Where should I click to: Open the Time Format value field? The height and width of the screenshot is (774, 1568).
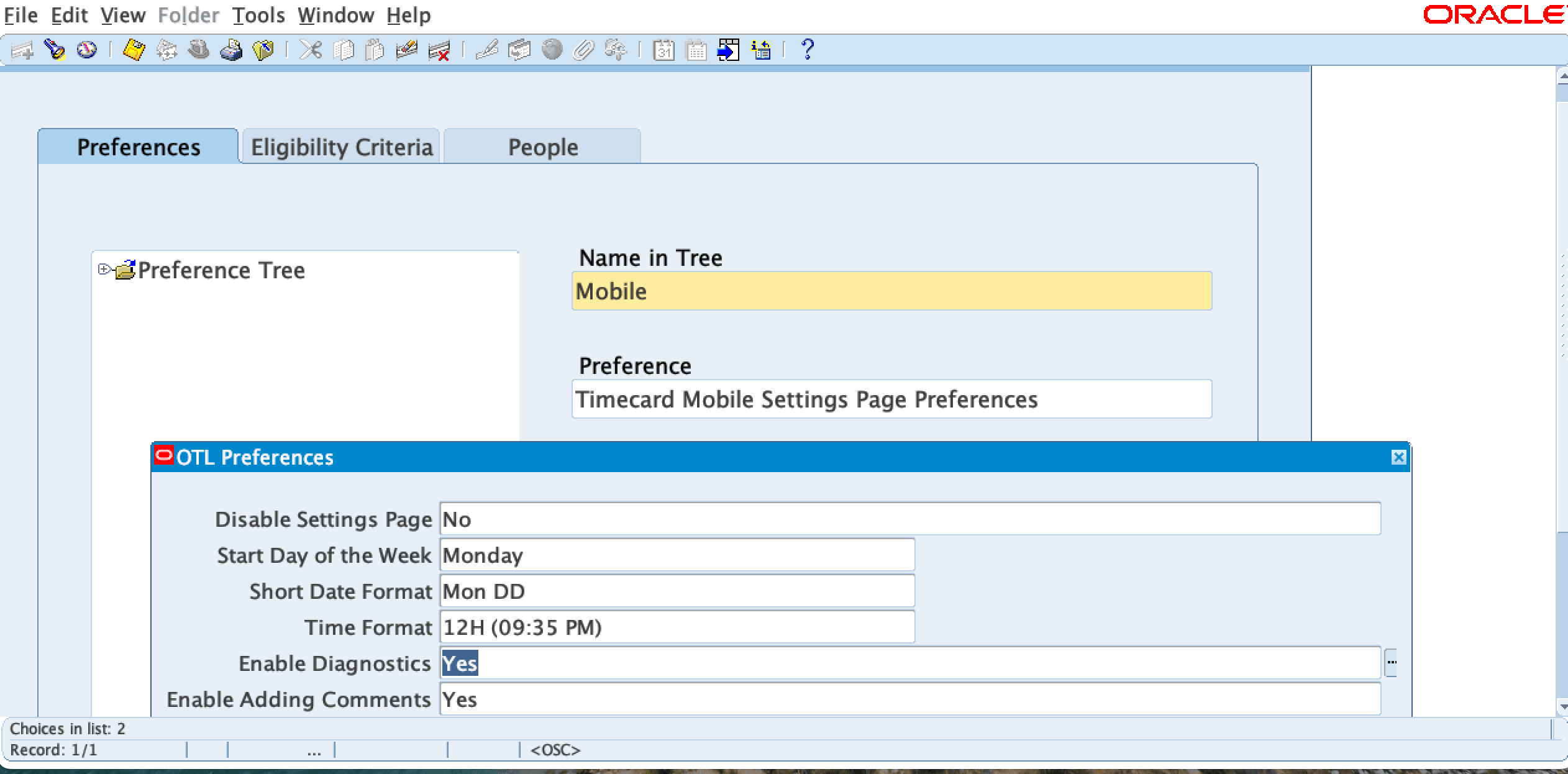(676, 627)
